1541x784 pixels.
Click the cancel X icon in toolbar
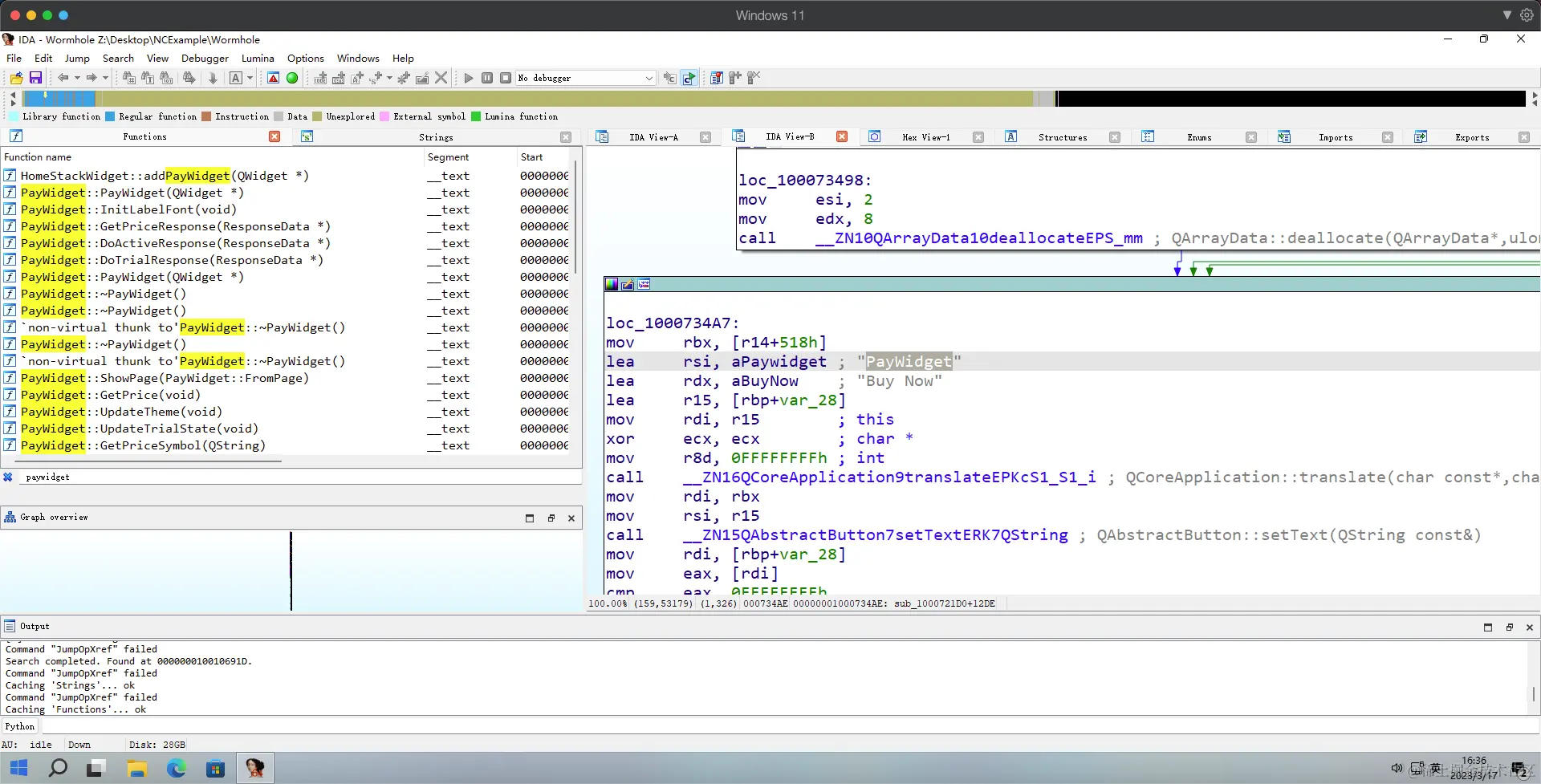441,78
